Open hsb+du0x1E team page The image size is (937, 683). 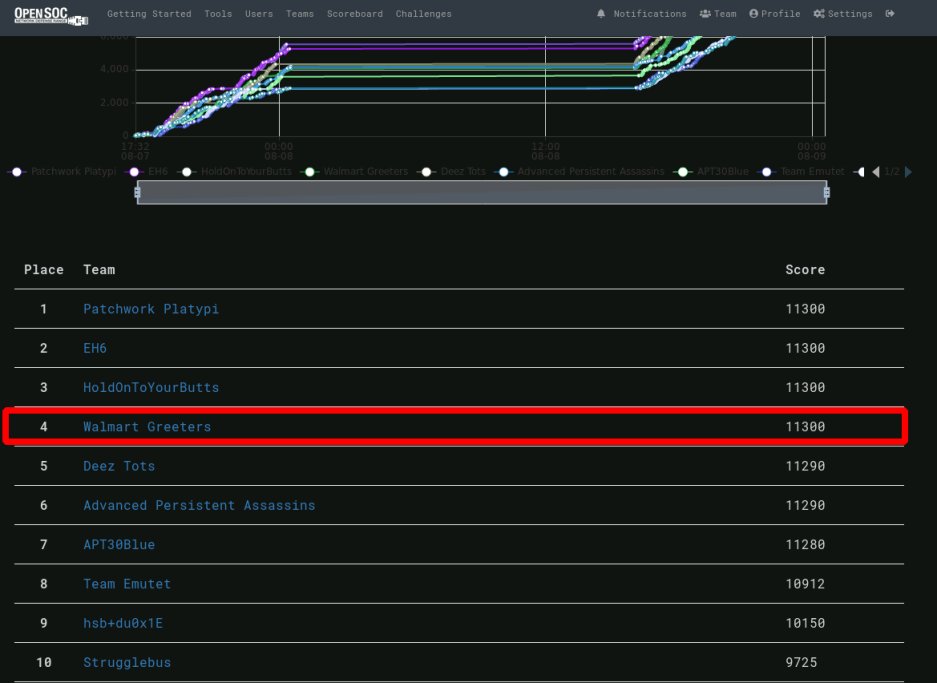click(123, 623)
